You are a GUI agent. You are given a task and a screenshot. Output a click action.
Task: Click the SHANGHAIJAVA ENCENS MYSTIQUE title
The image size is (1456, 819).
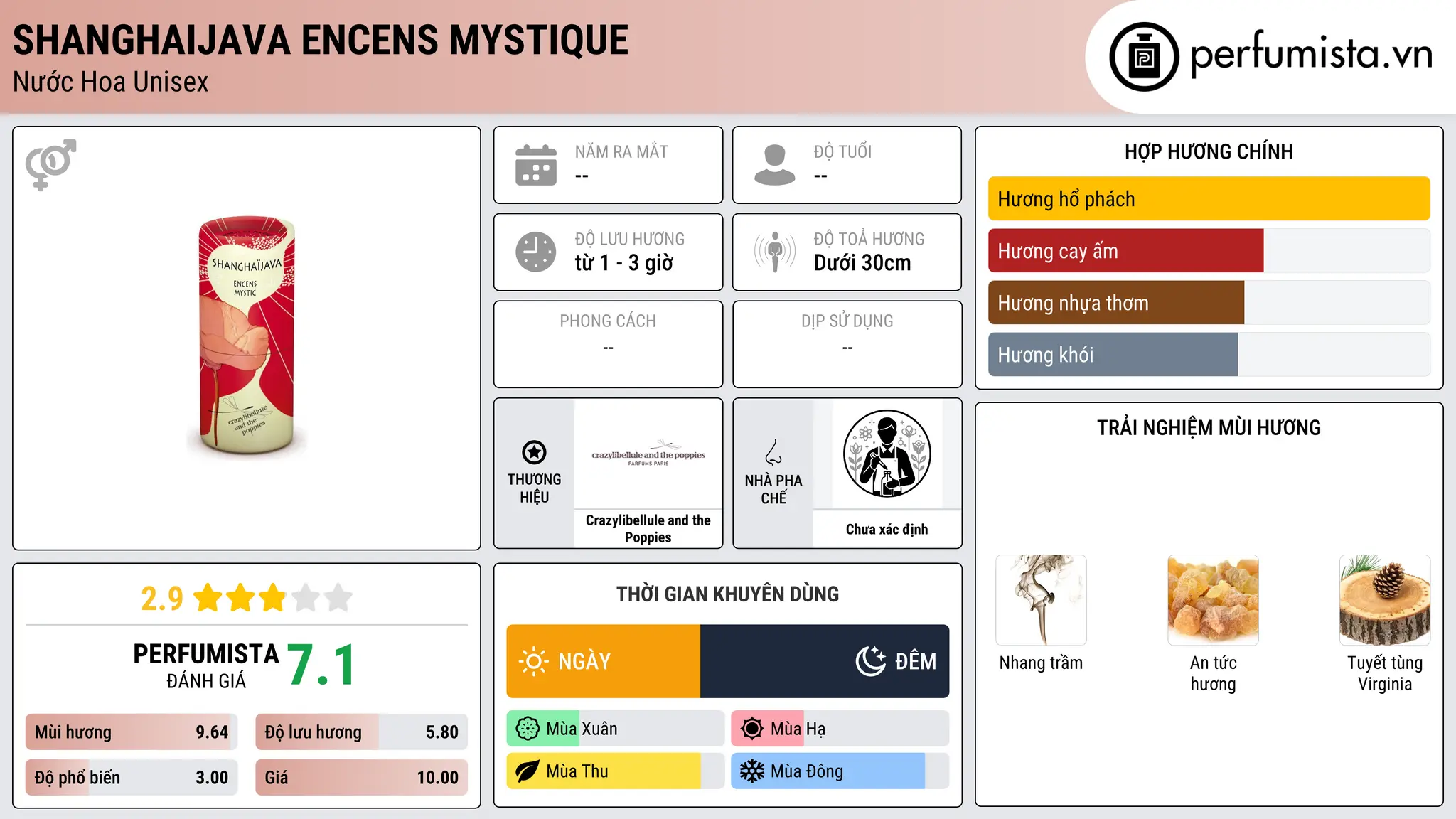click(321, 40)
